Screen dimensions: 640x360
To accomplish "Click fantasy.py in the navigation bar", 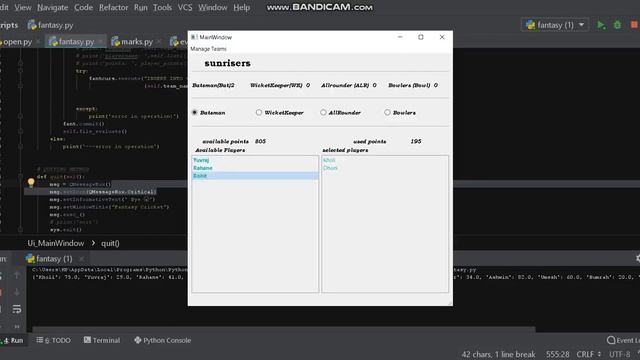I will click(51, 25).
